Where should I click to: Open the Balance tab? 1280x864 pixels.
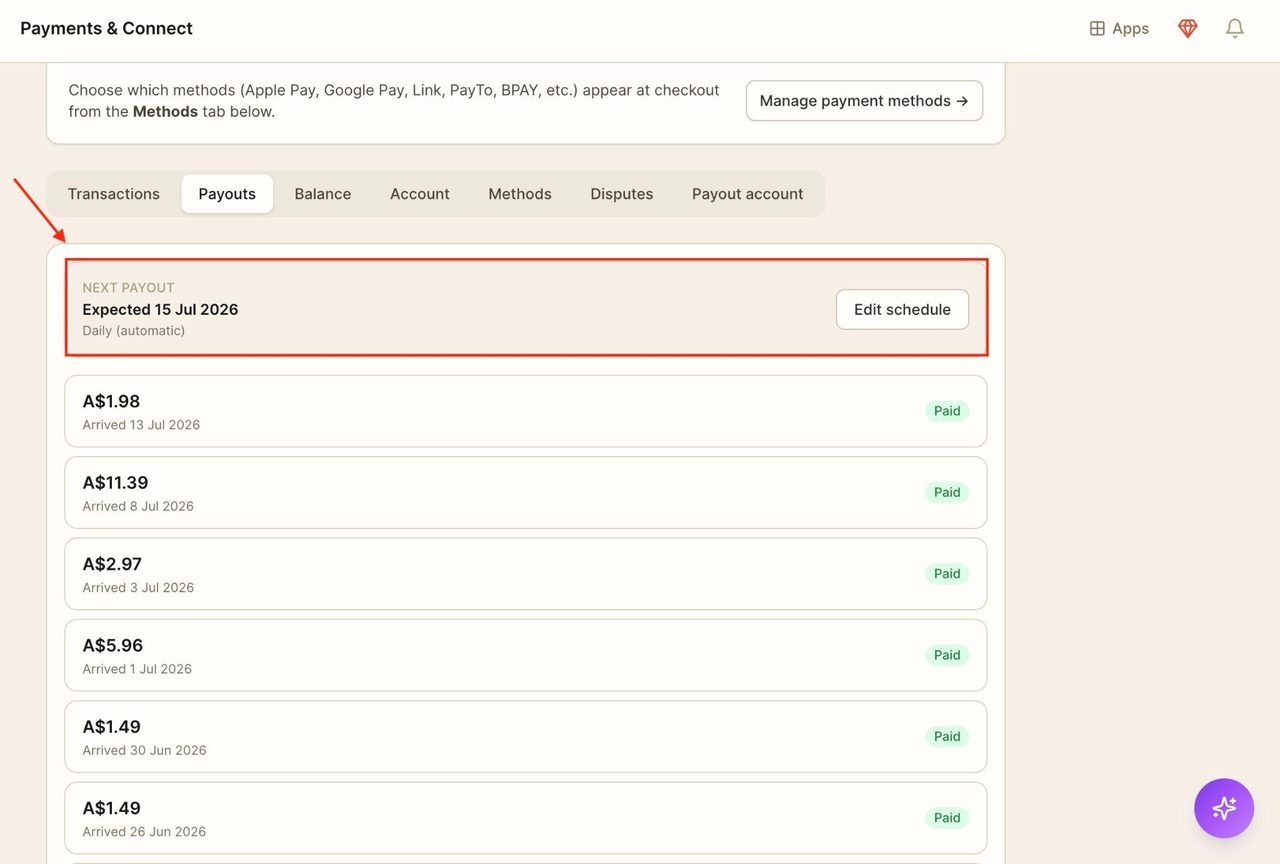coord(323,194)
